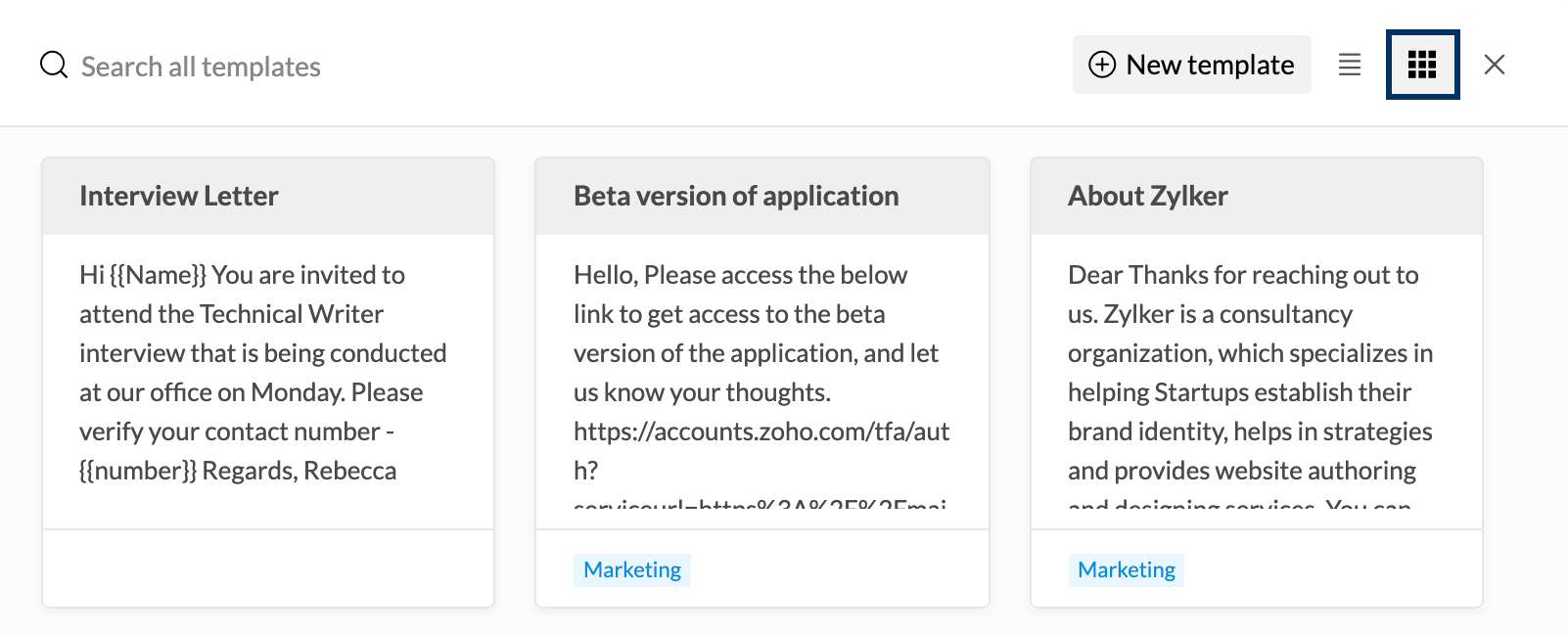This screenshot has width=1568, height=636.
Task: Close the templates panel
Action: point(1494,65)
